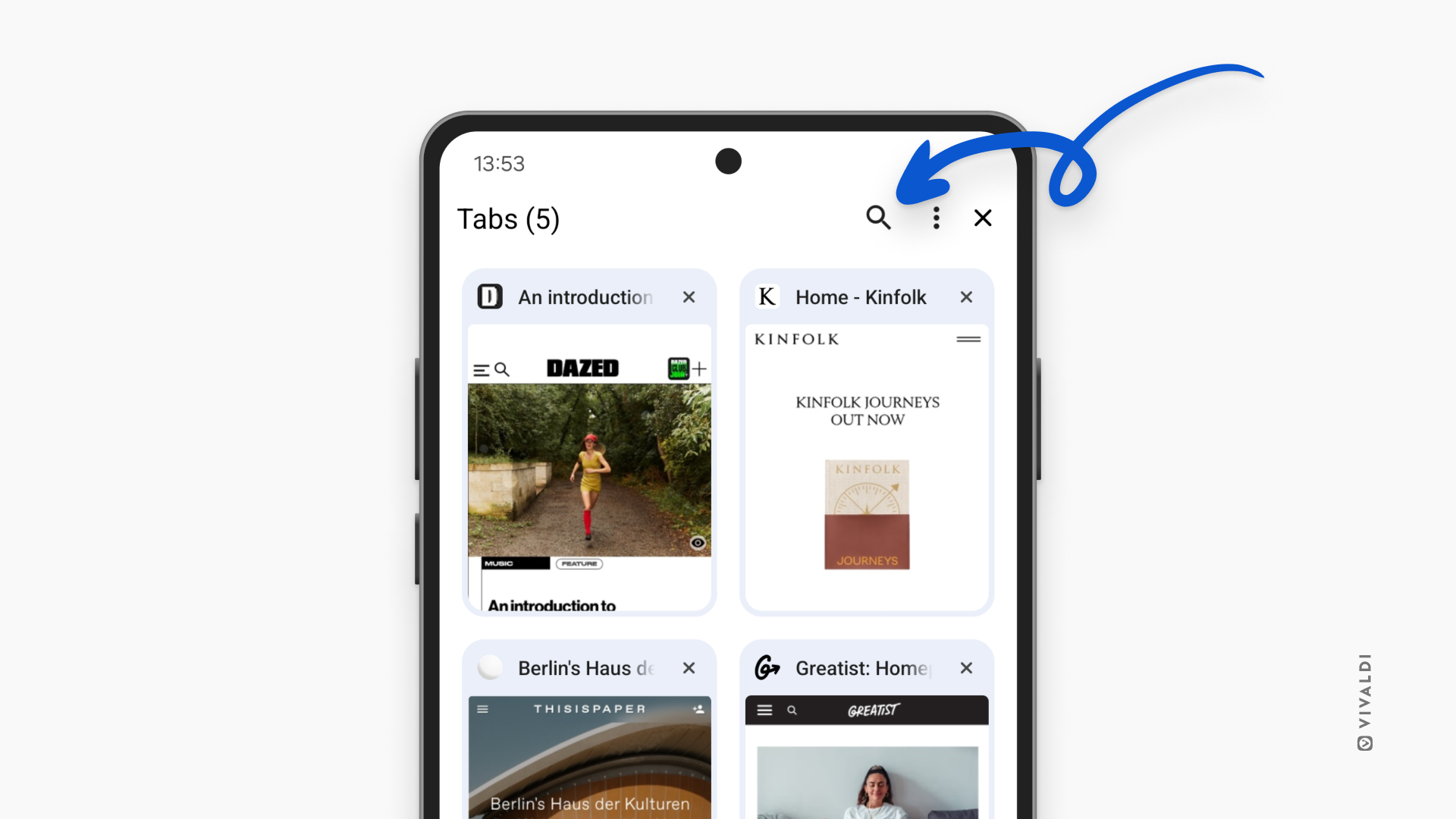Tap the video play icon on Dazed tab
The image size is (1456, 819).
click(x=697, y=542)
